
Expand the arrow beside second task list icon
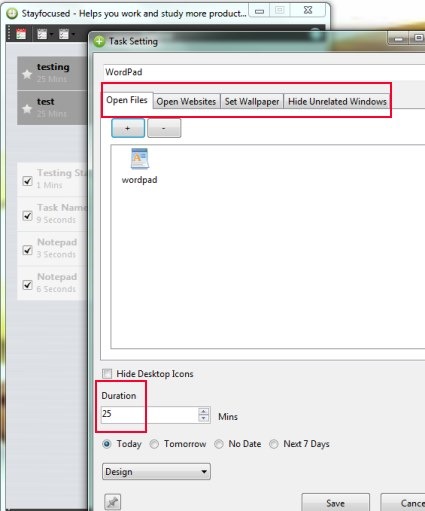point(73,34)
